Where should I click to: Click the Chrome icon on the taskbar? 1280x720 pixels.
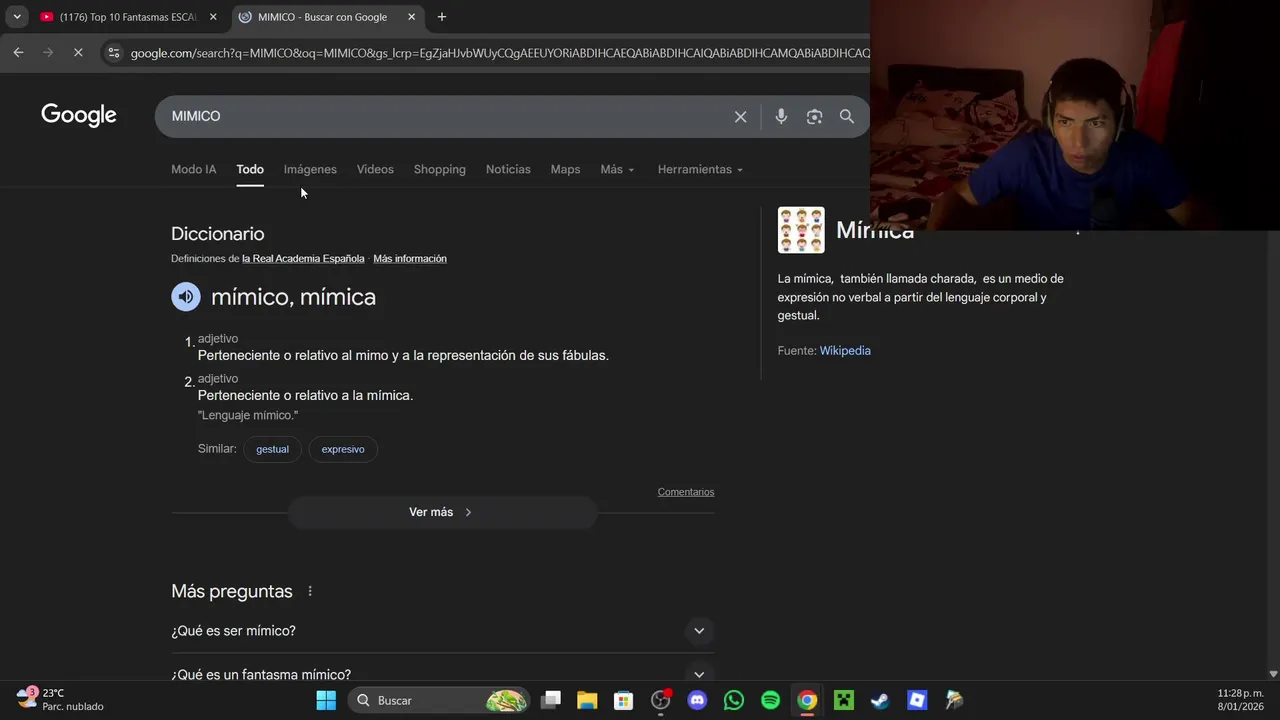tap(807, 700)
